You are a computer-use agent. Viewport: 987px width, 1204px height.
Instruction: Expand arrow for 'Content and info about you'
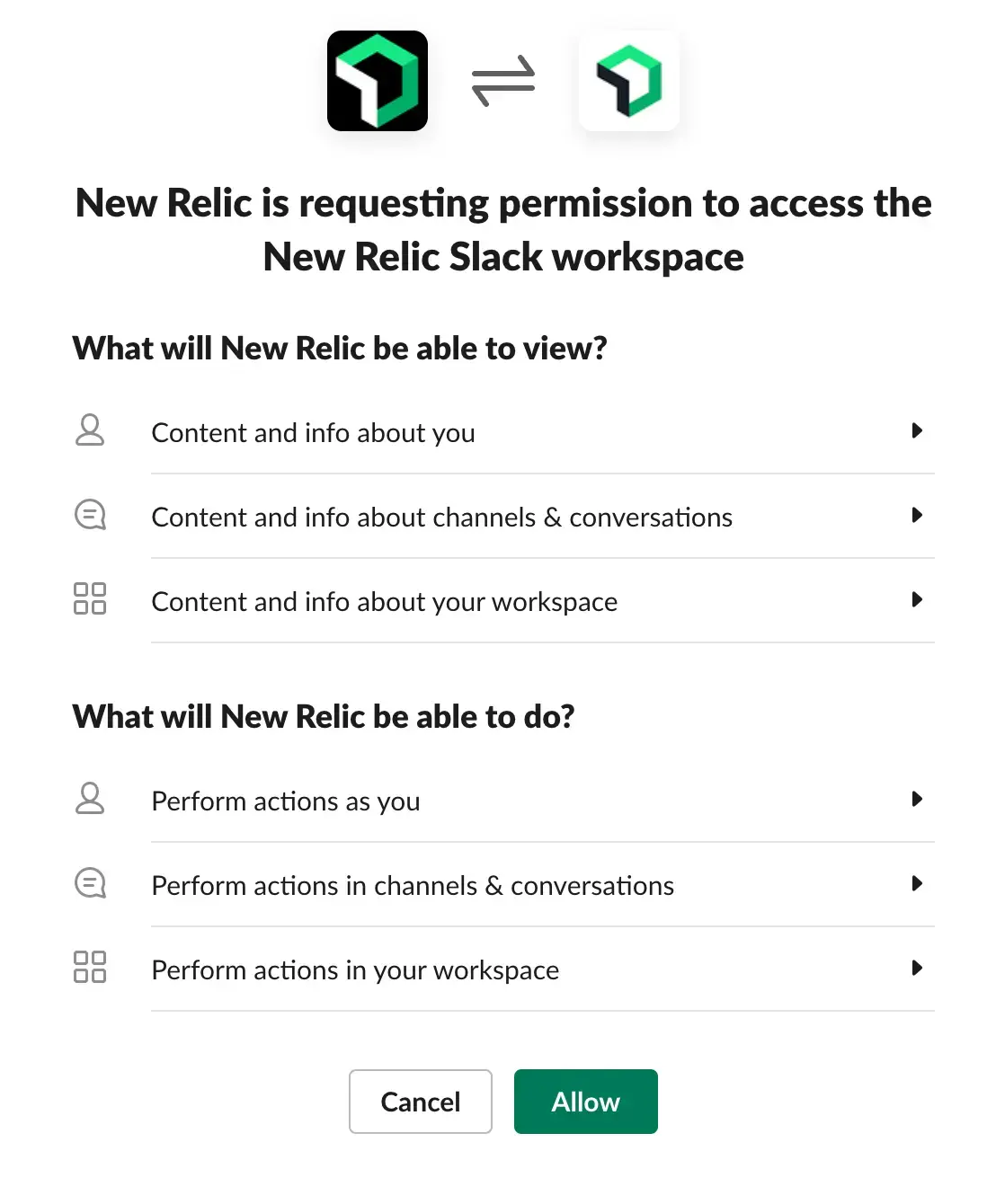coord(917,430)
